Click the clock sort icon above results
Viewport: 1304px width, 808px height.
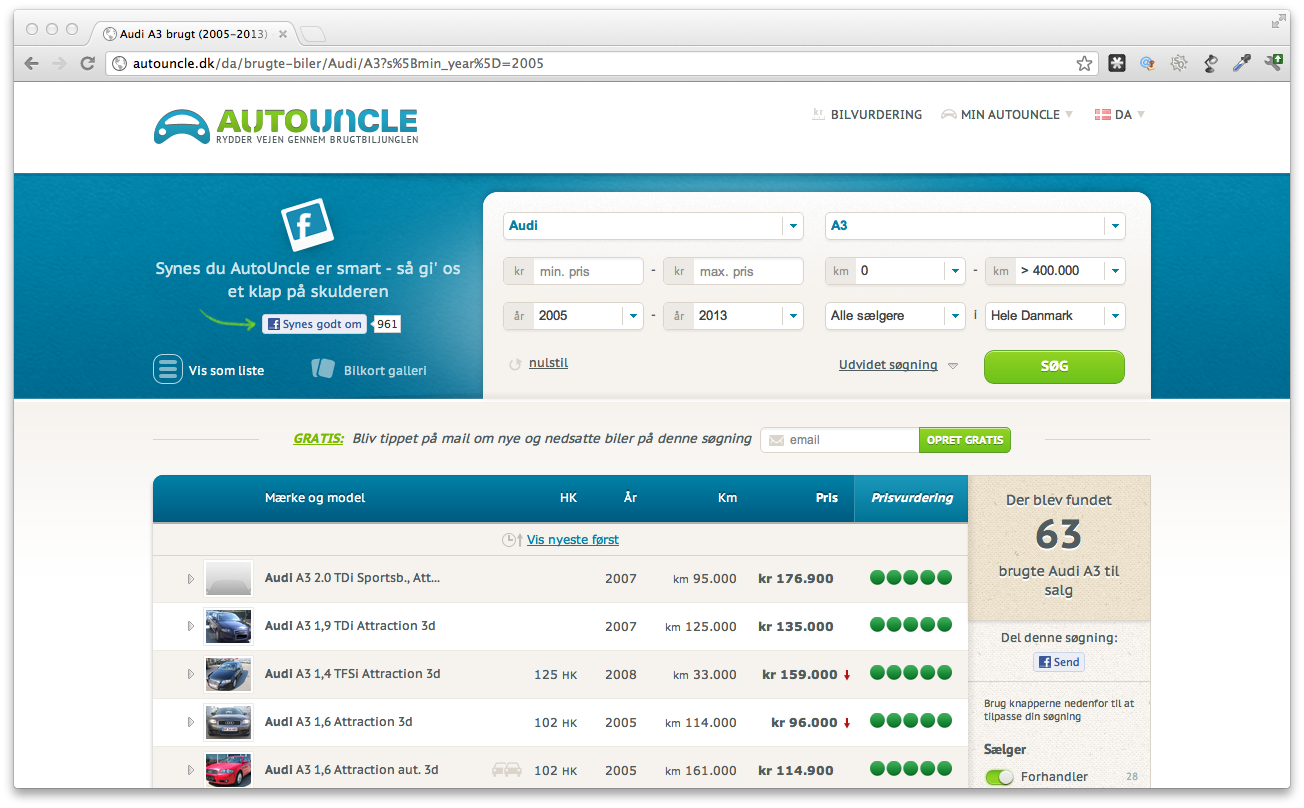512,540
